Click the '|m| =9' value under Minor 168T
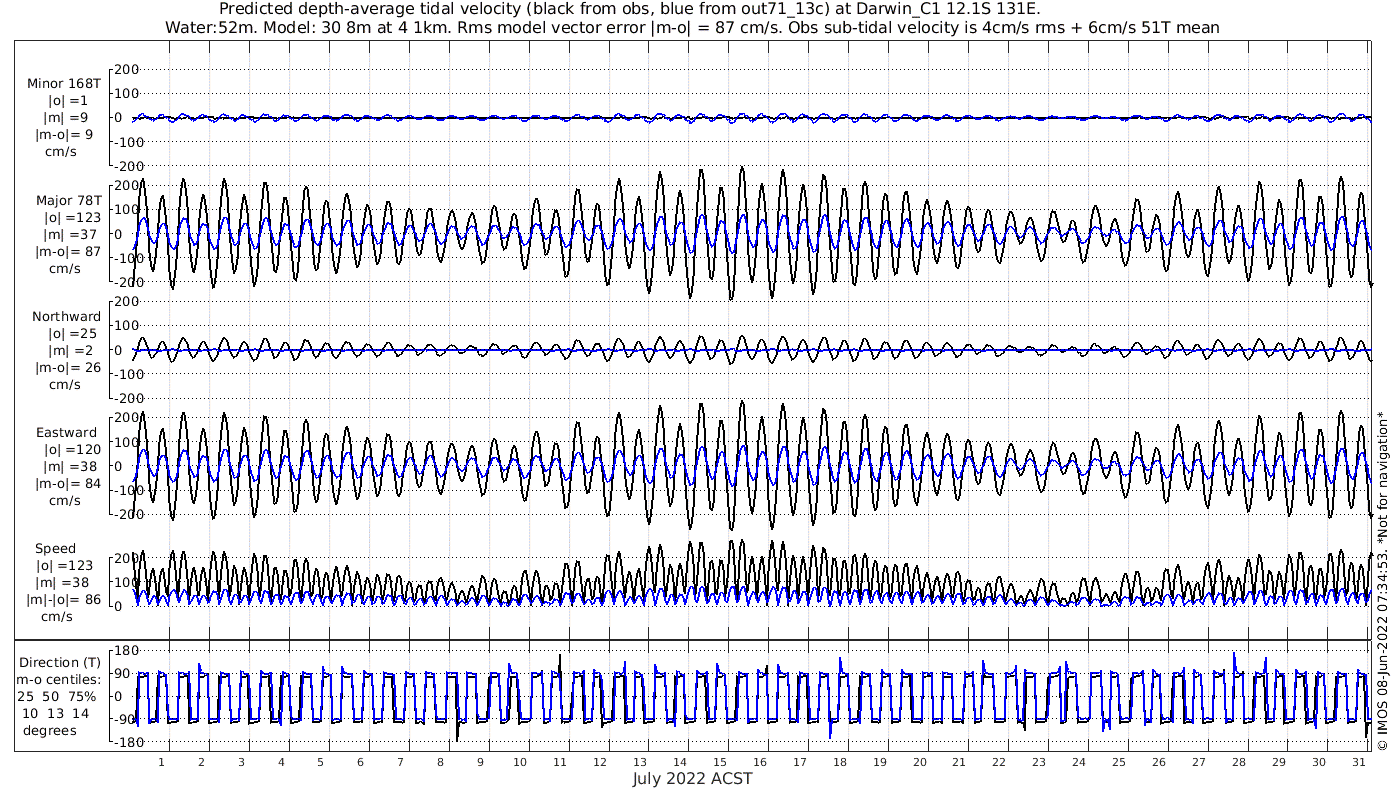 pos(68,118)
